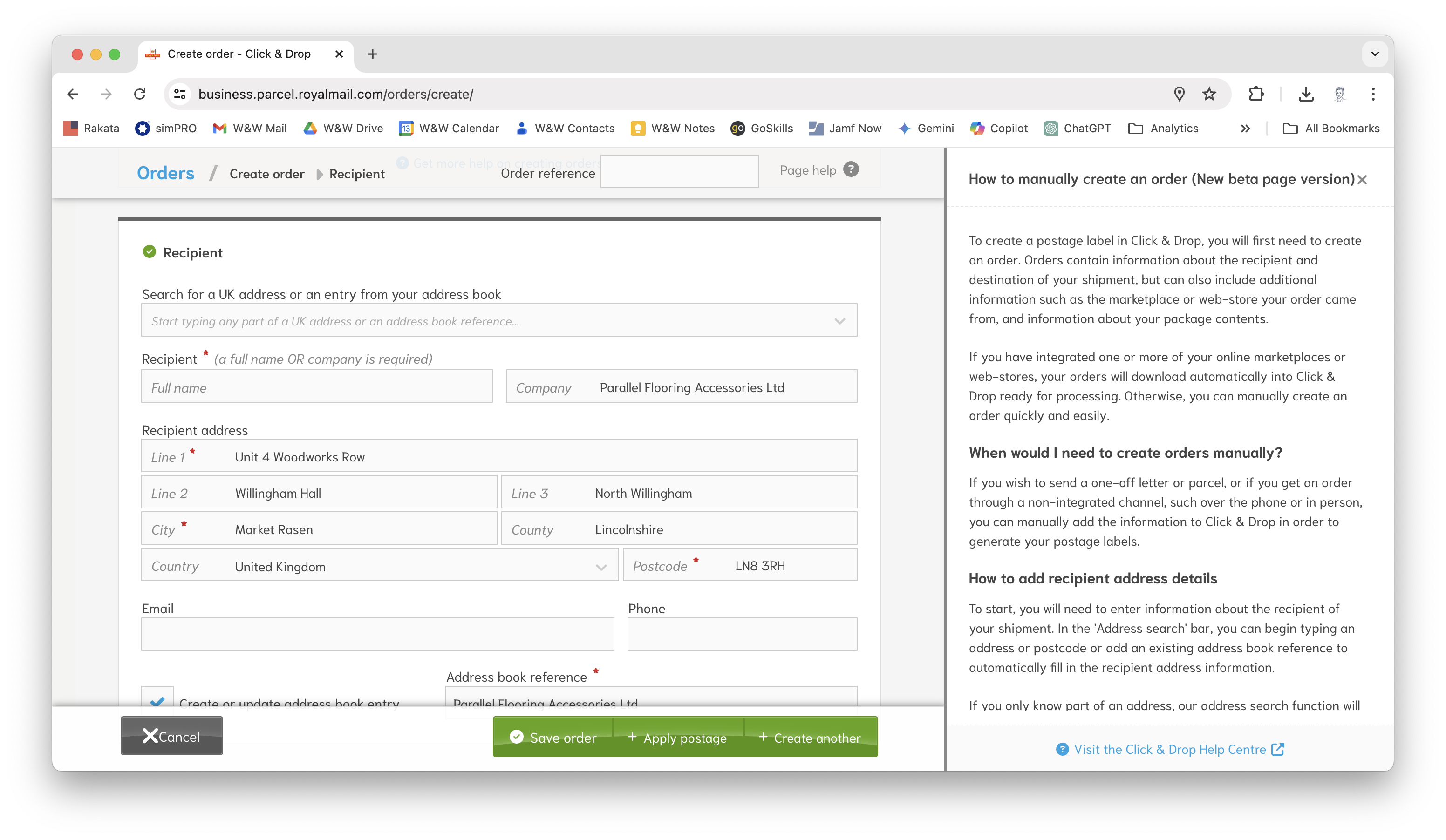Click the bookmark star icon
Viewport: 1446px width, 840px height.
(1209, 94)
